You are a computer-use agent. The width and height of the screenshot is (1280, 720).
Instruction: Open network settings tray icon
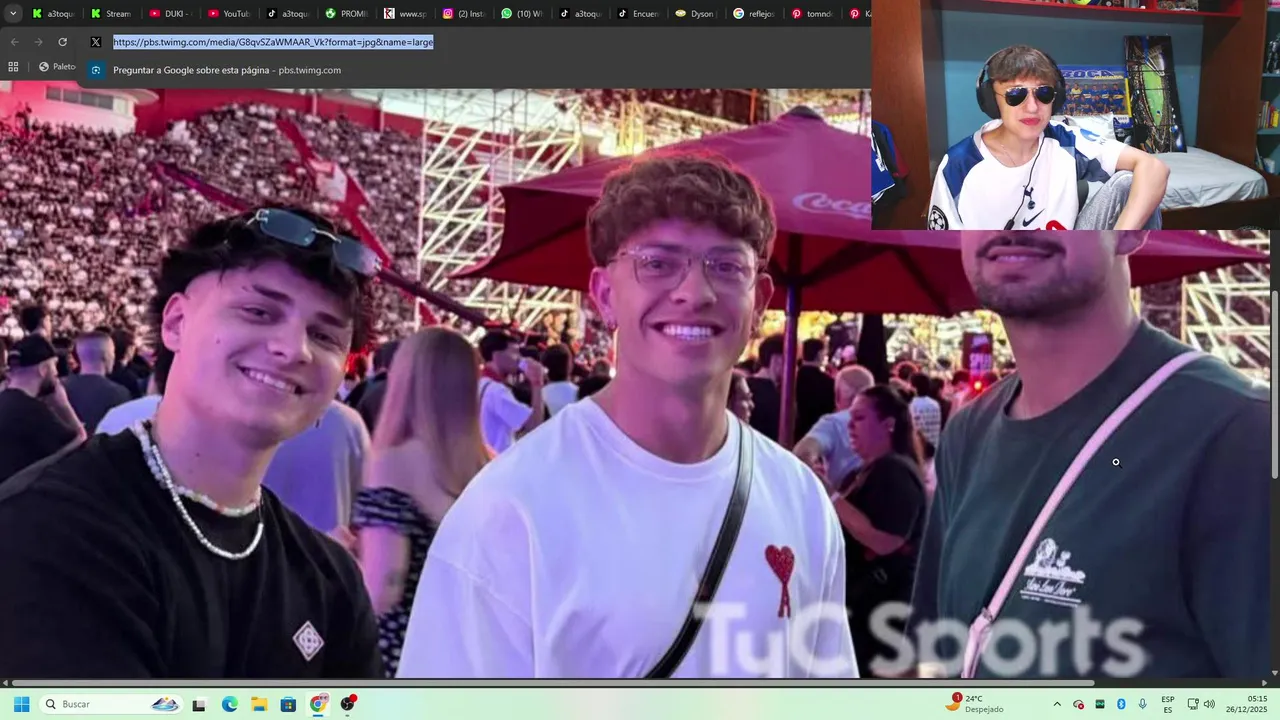[1193, 704]
